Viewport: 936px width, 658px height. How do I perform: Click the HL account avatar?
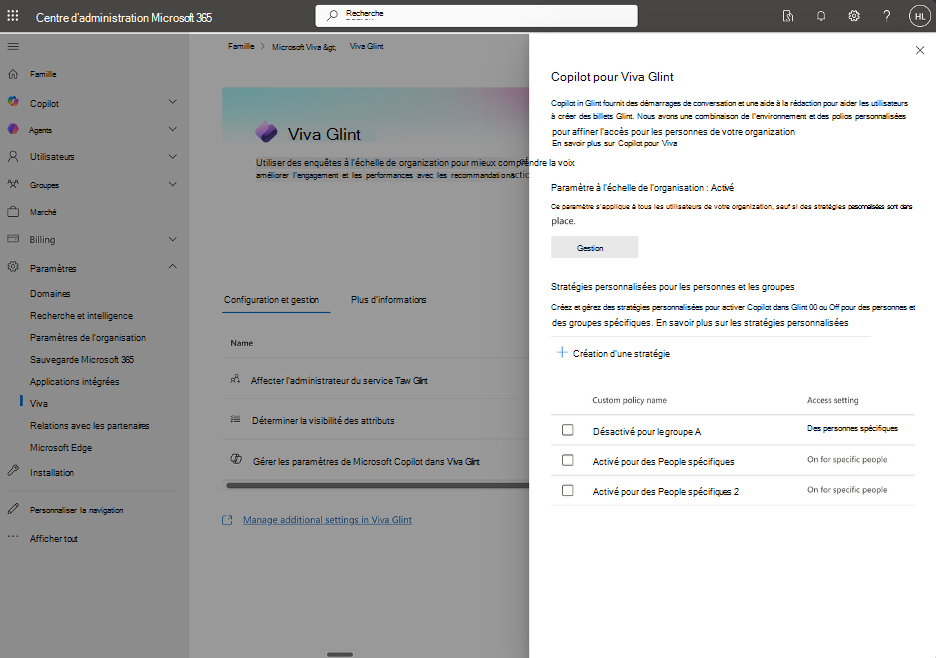coord(919,15)
